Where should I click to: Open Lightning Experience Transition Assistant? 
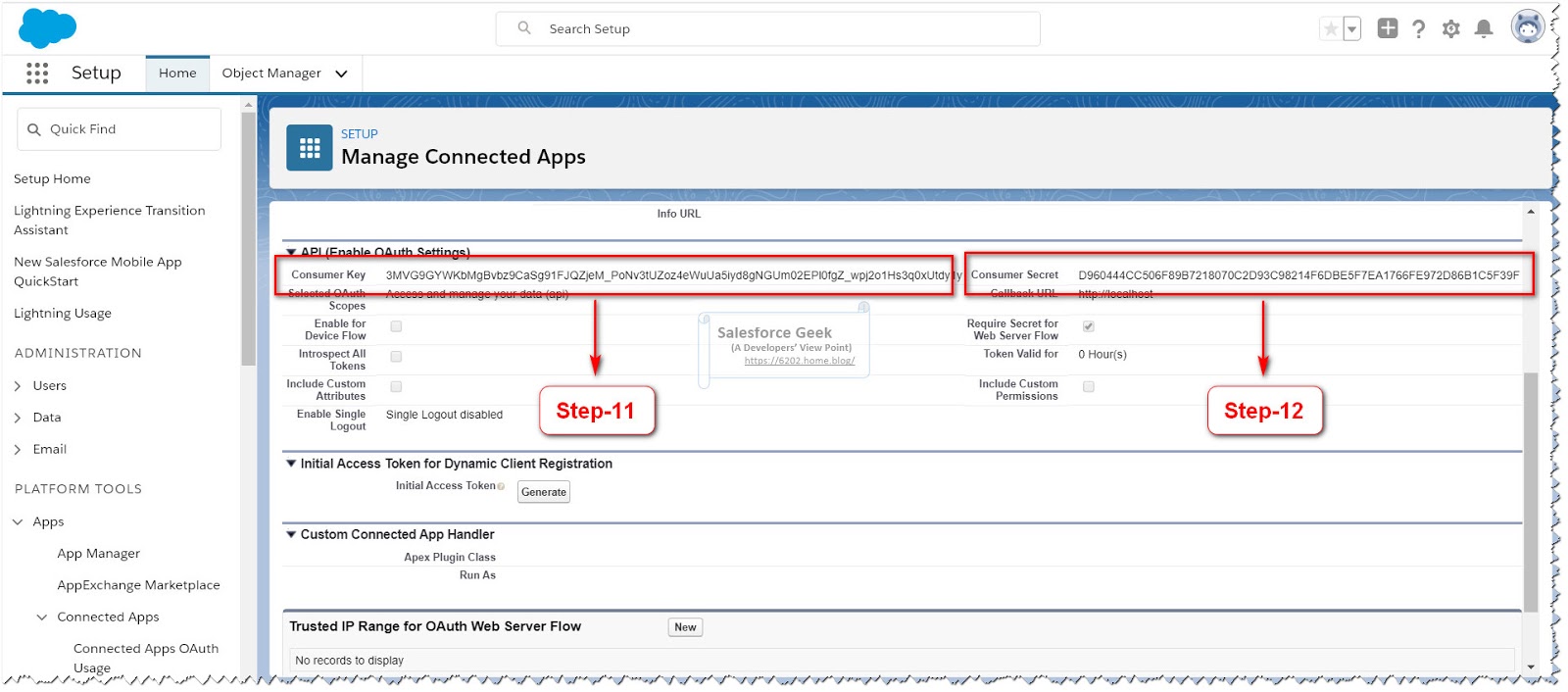coord(110,221)
